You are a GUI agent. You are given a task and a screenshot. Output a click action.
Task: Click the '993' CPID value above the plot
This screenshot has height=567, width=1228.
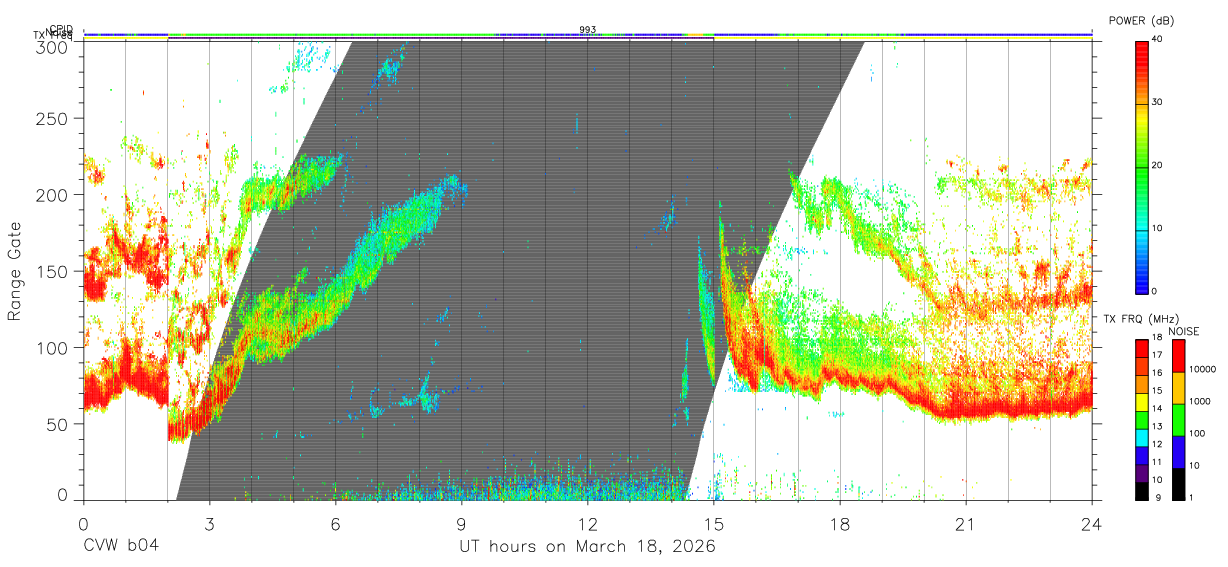pos(588,30)
